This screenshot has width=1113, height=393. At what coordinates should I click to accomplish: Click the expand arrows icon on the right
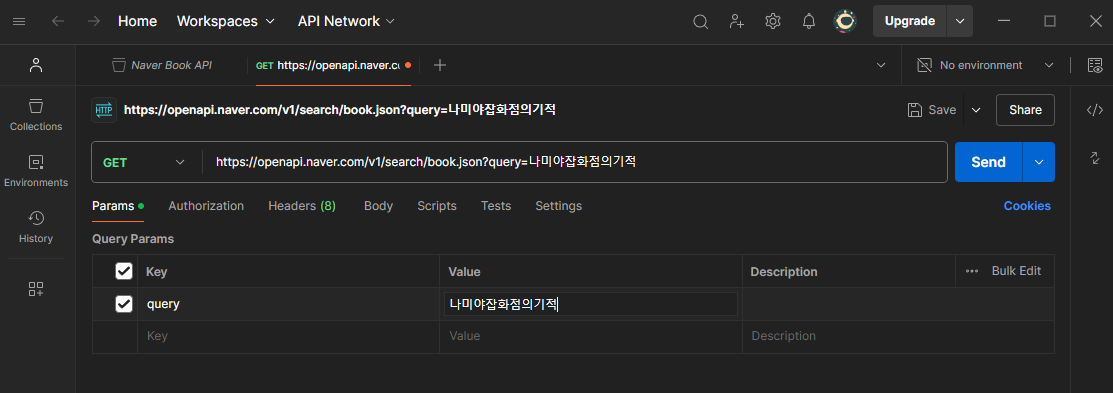click(1095, 157)
